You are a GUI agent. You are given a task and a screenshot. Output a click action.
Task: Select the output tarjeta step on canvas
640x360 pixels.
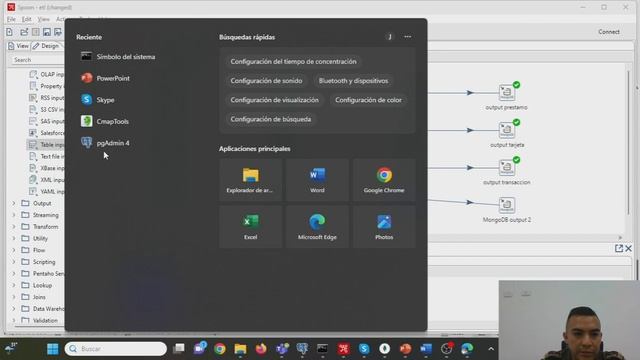507,130
